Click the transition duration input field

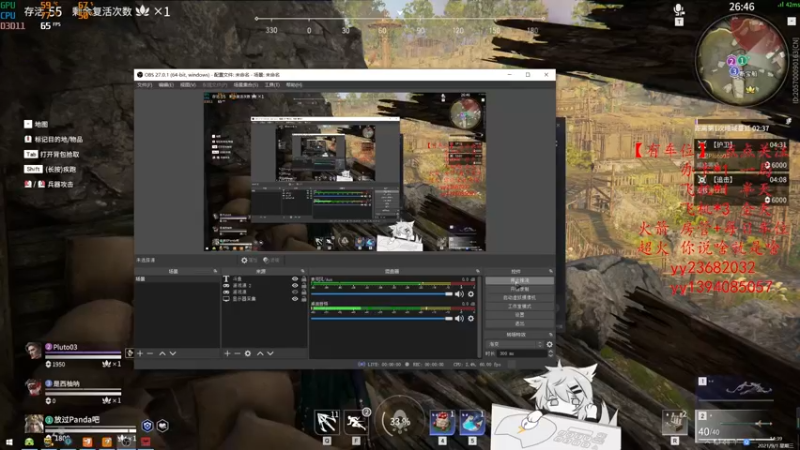coord(521,353)
